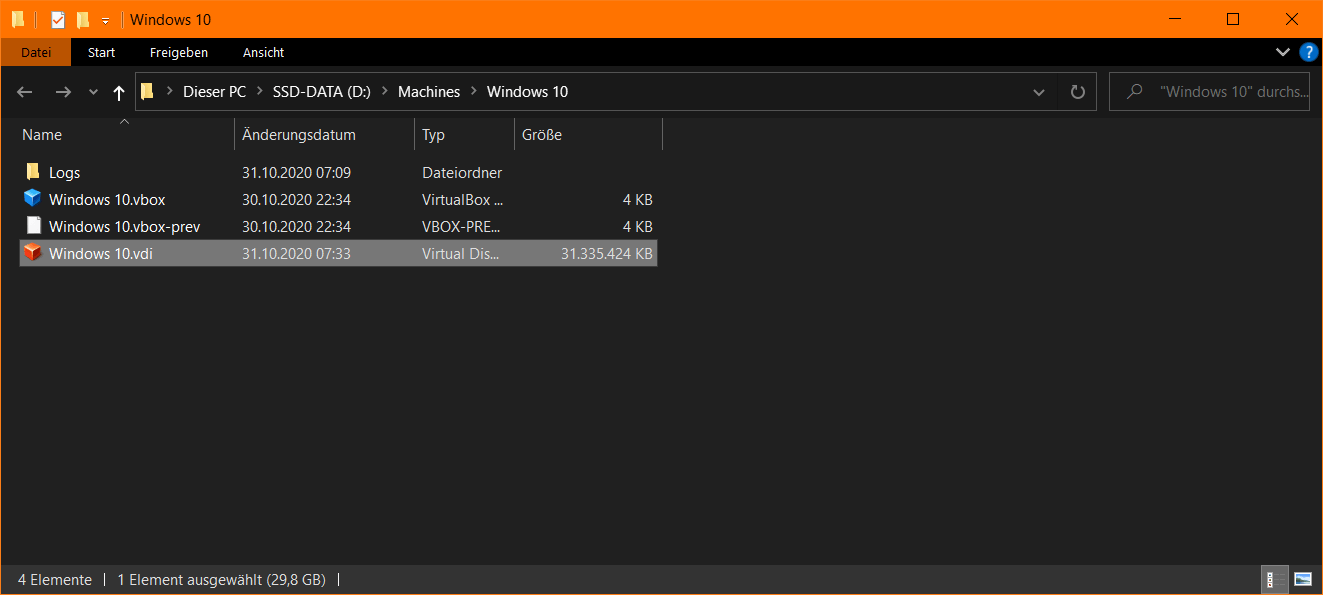Switch to the Start ribbon tab

101,52
